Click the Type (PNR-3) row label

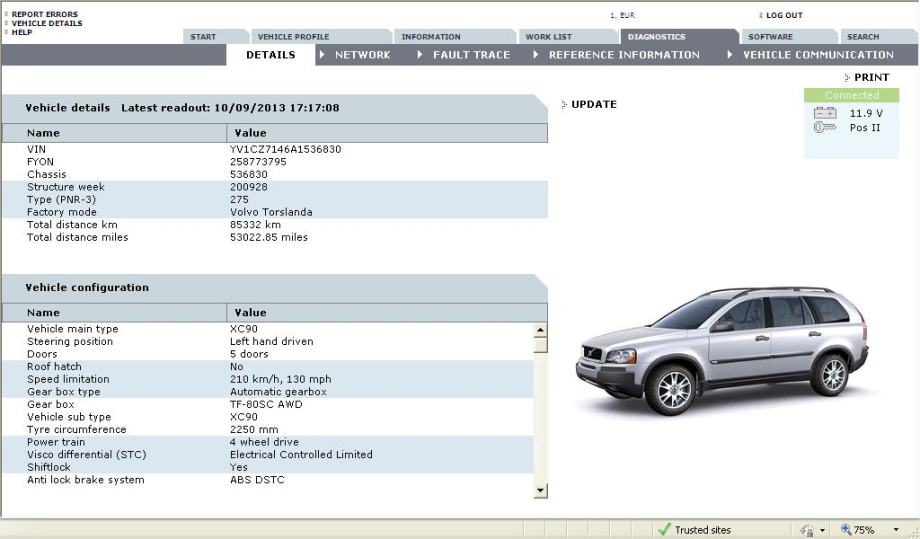(x=61, y=199)
